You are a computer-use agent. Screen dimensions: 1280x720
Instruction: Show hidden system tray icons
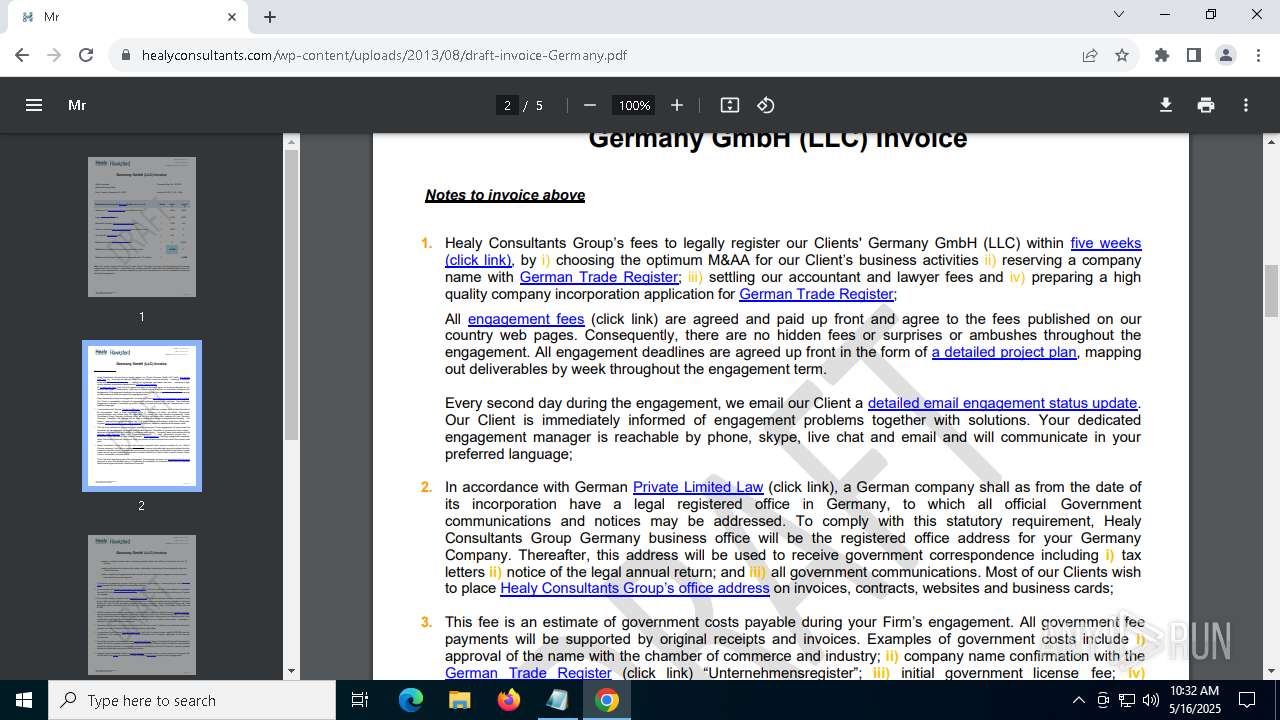pyautogui.click(x=1078, y=700)
